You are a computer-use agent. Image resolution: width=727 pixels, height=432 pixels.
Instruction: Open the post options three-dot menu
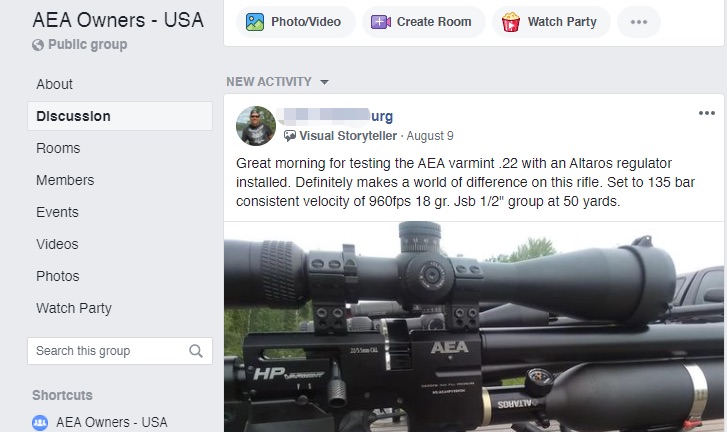707,113
